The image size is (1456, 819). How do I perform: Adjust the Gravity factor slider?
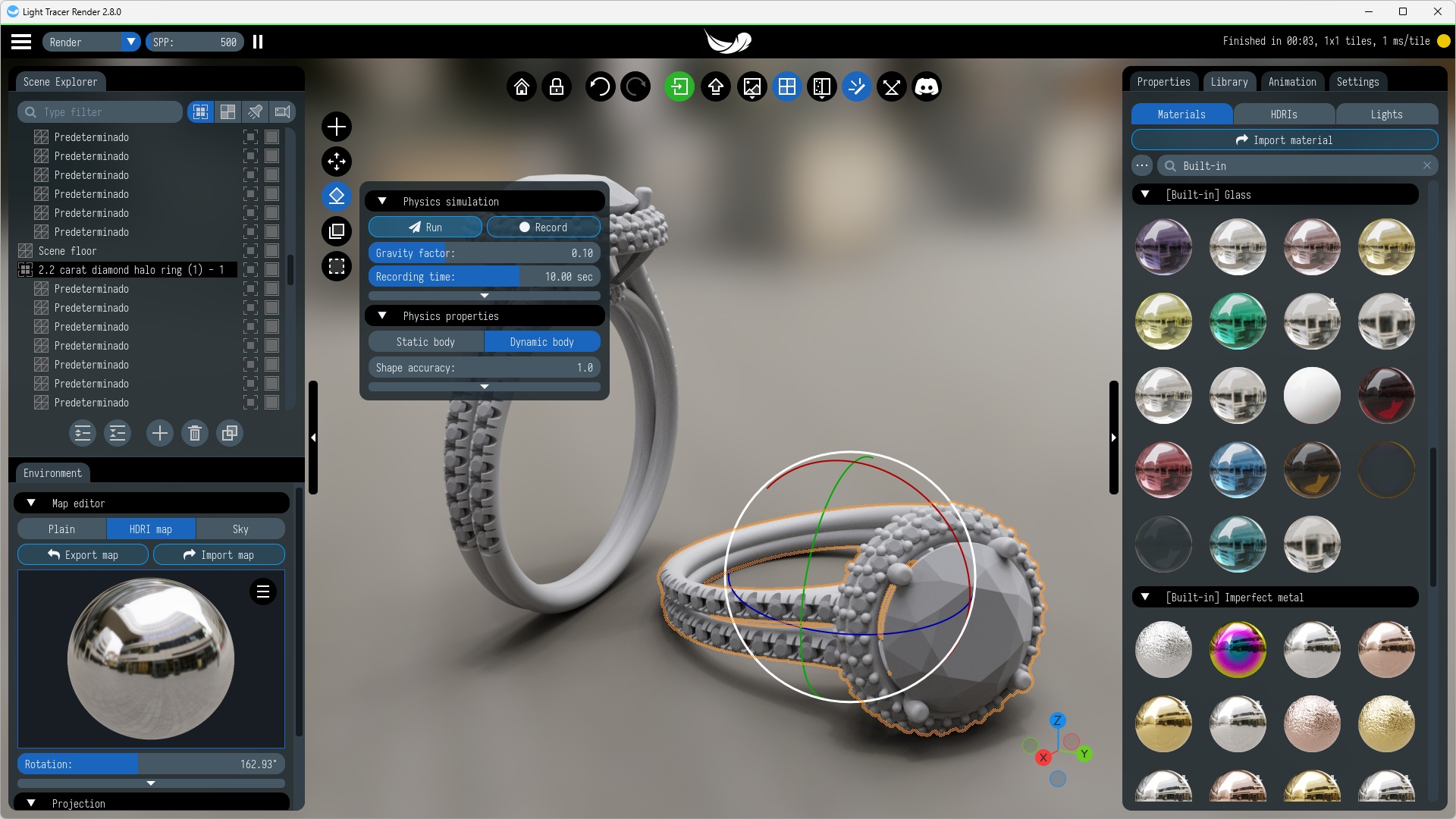484,253
